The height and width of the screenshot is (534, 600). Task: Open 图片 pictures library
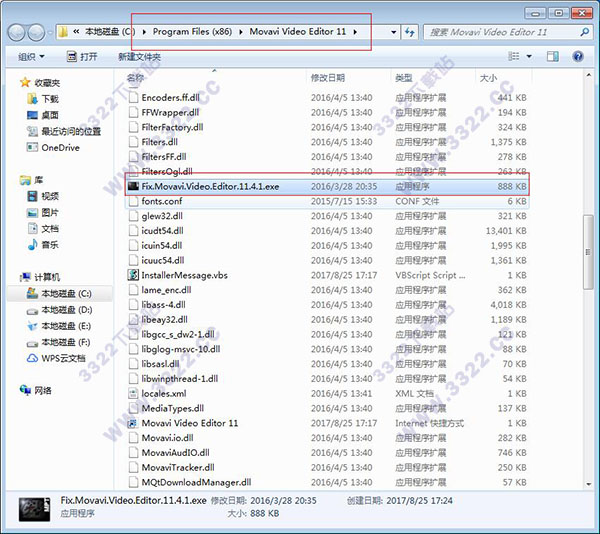click(x=43, y=212)
